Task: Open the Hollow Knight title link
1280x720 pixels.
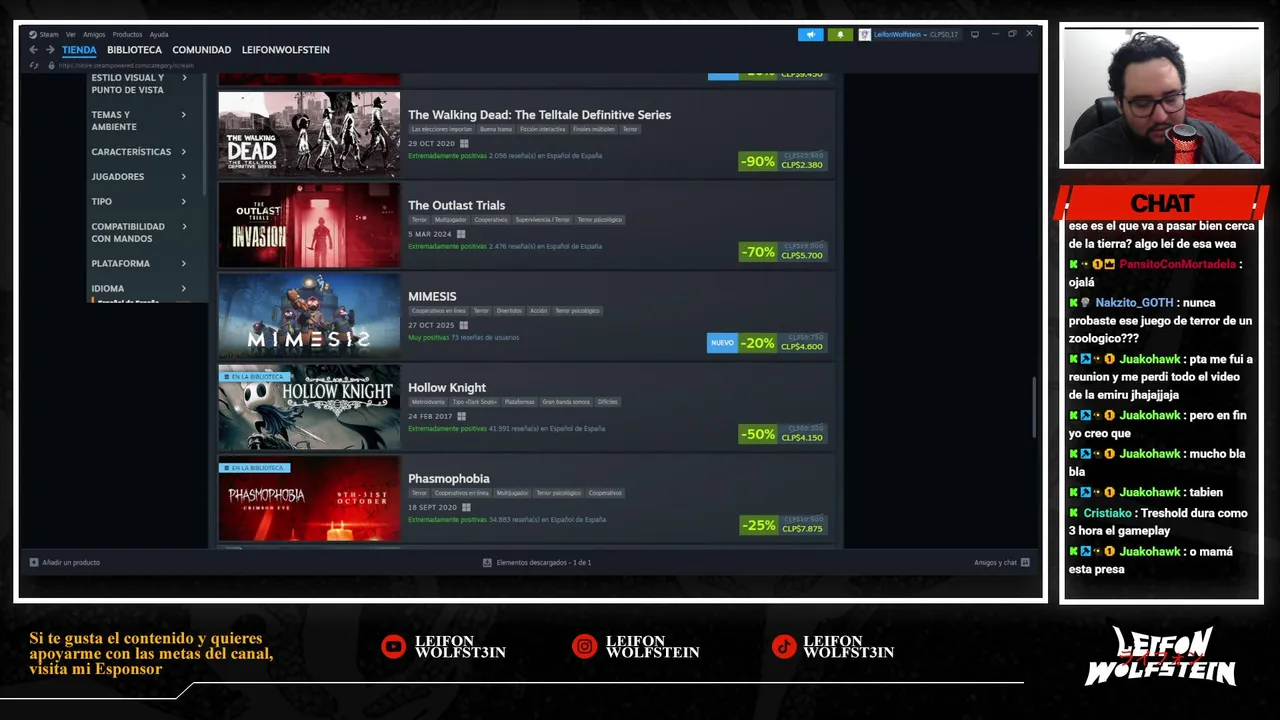Action: tap(447, 388)
